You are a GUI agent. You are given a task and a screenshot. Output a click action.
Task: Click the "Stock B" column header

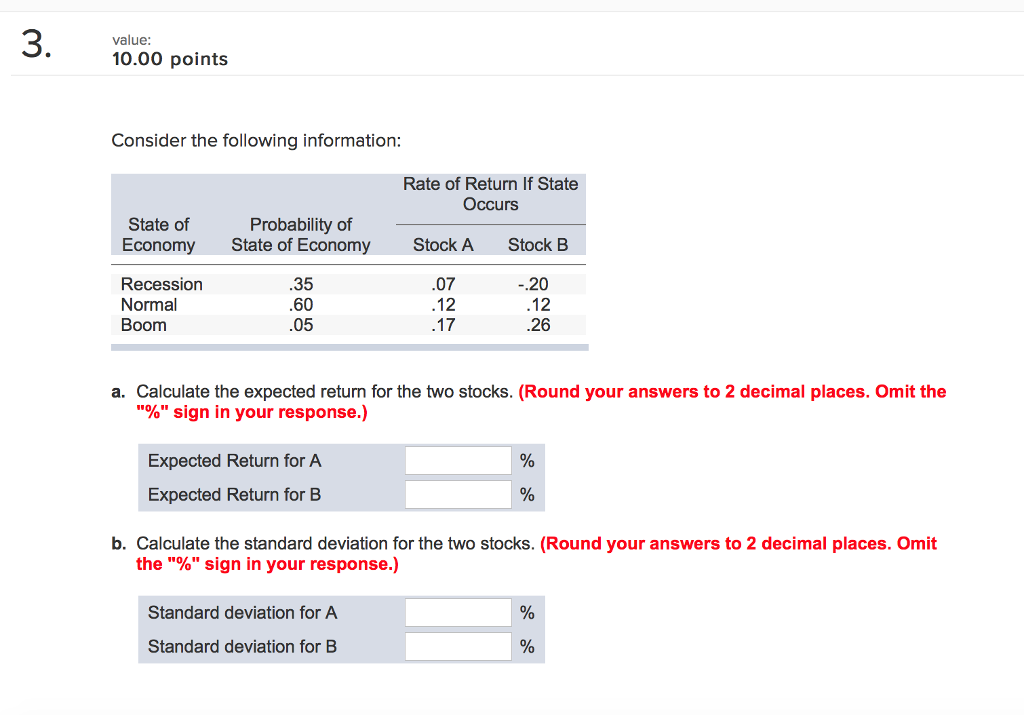point(538,245)
